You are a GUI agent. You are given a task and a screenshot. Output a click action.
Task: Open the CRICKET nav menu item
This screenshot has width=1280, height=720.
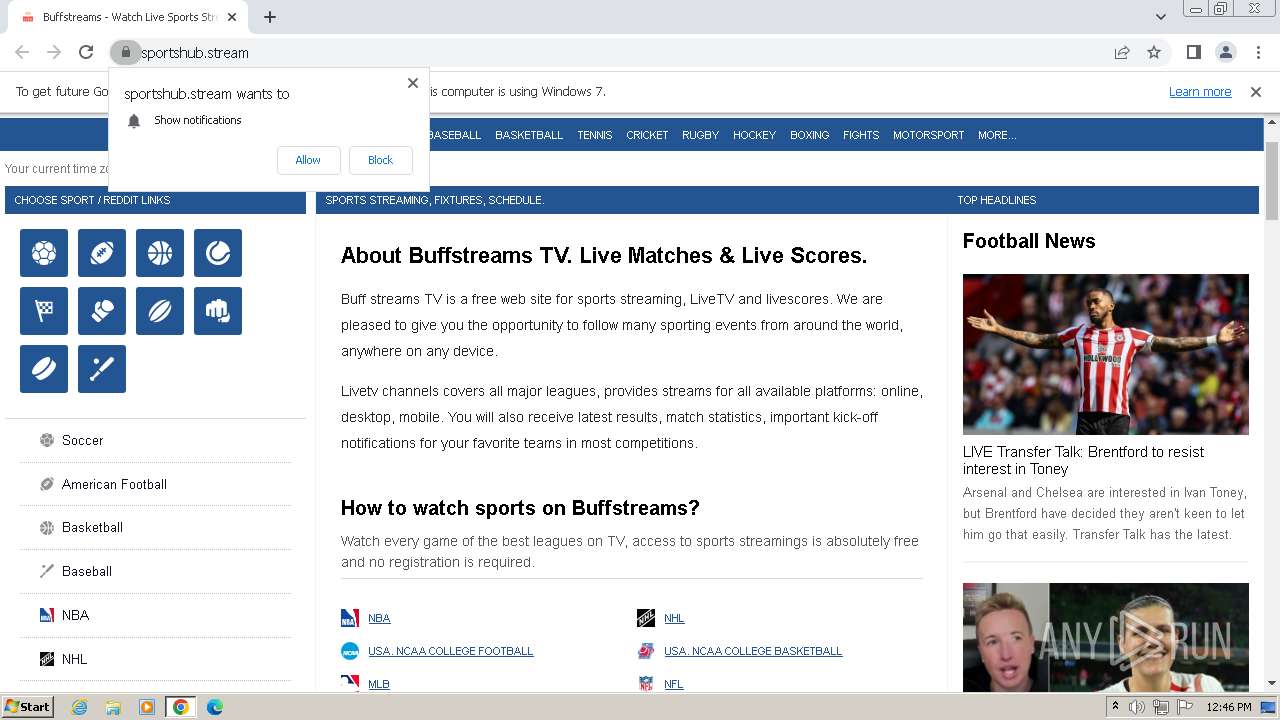647,135
